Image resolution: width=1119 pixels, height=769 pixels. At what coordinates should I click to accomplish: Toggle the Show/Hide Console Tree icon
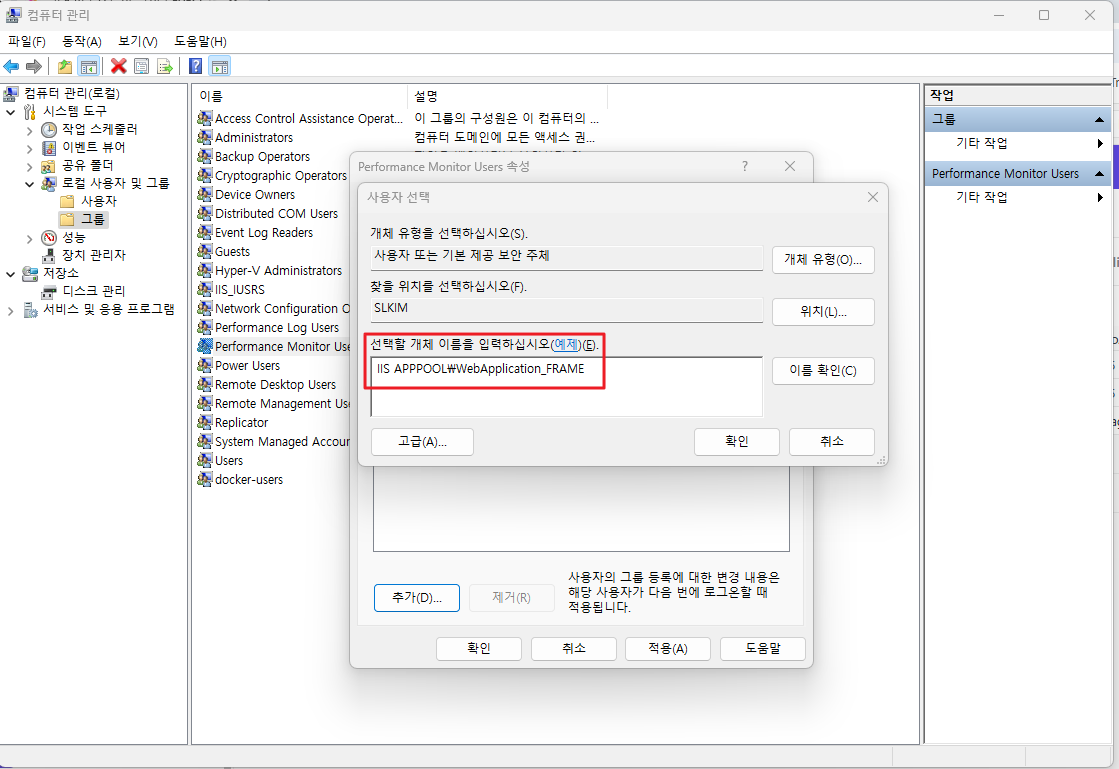89,66
